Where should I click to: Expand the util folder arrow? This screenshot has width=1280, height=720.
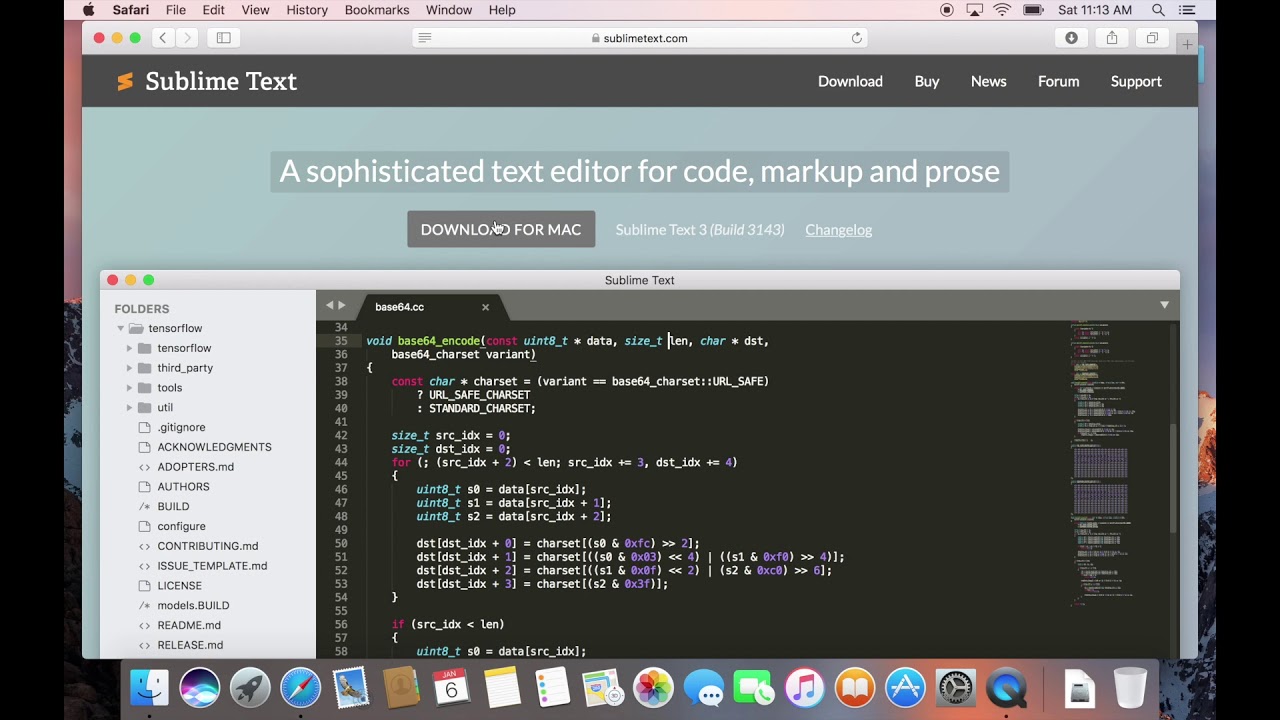point(129,407)
